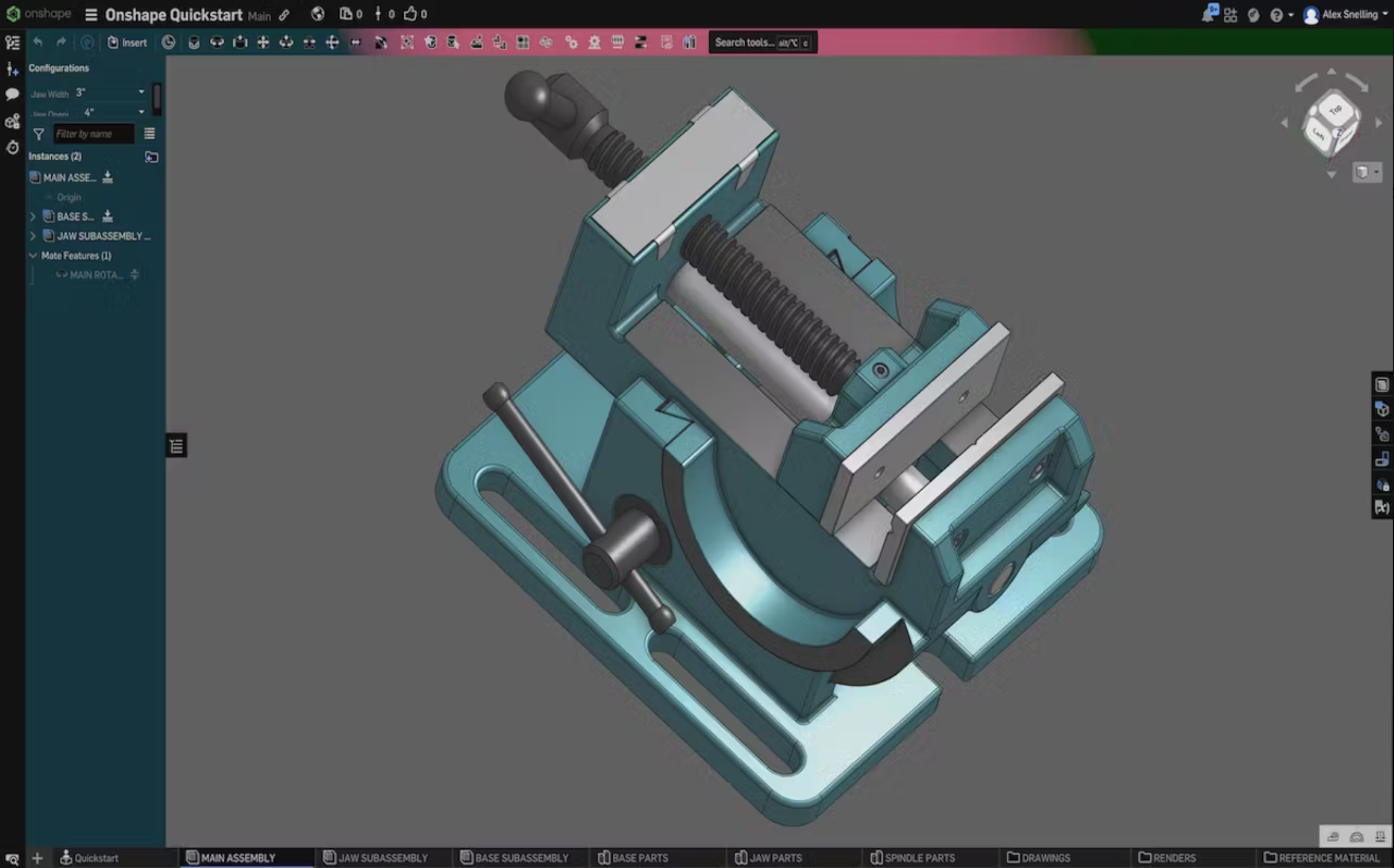This screenshot has height=868, width=1394.
Task: Open the notifications bell icon
Action: pos(1209,14)
